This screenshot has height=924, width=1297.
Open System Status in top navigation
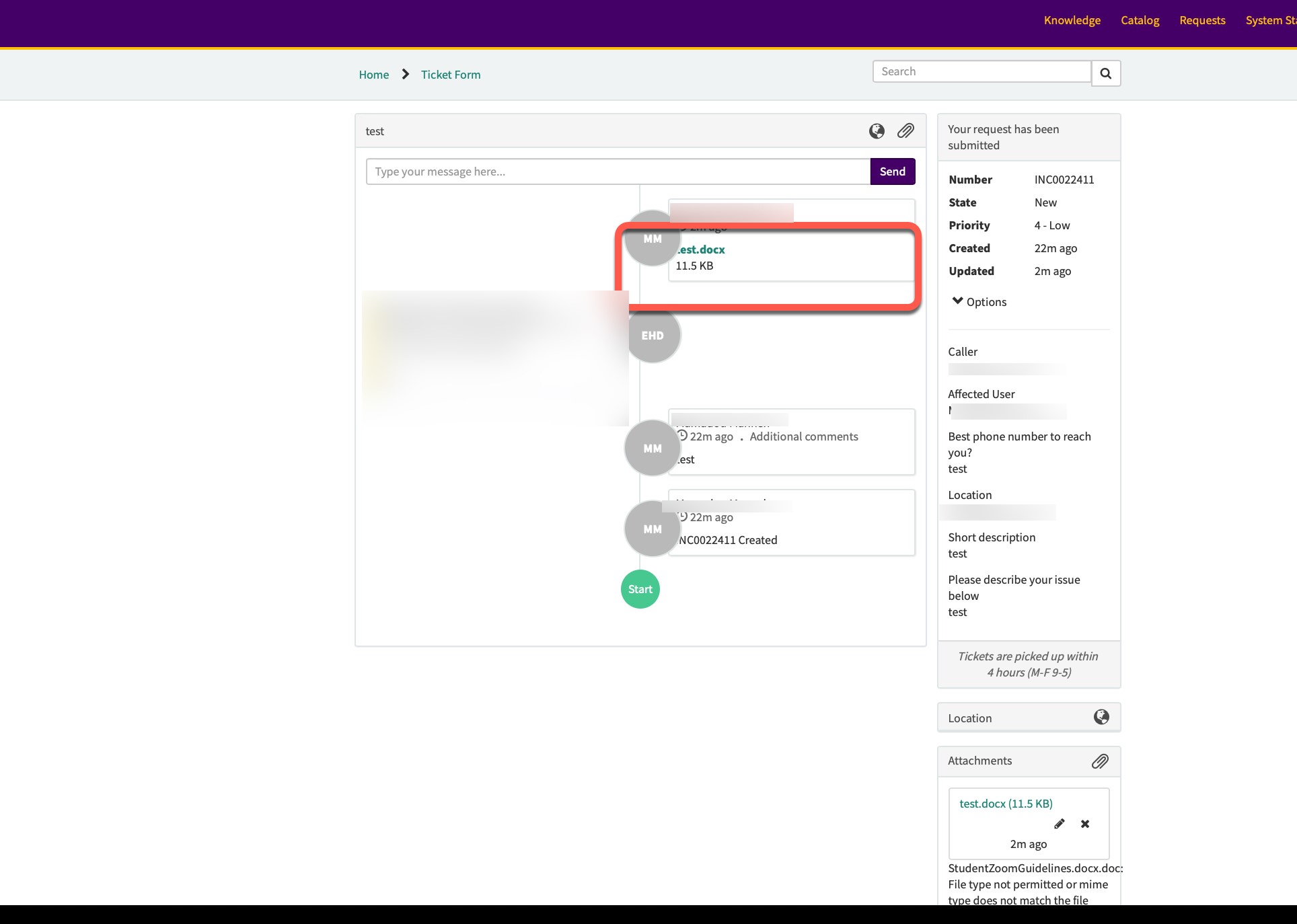coord(1269,20)
